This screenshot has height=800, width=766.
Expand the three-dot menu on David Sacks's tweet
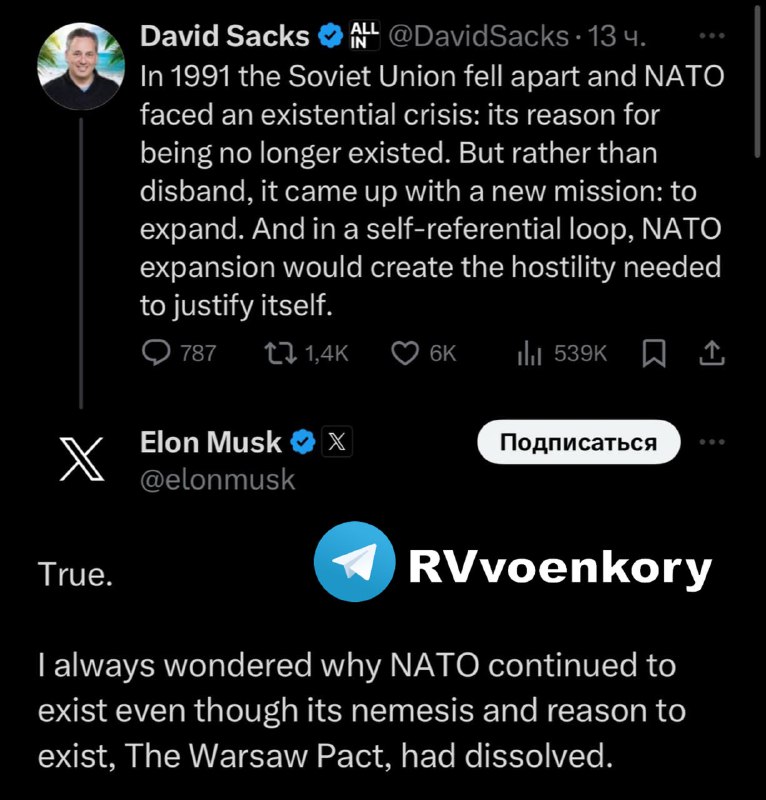pos(711,35)
